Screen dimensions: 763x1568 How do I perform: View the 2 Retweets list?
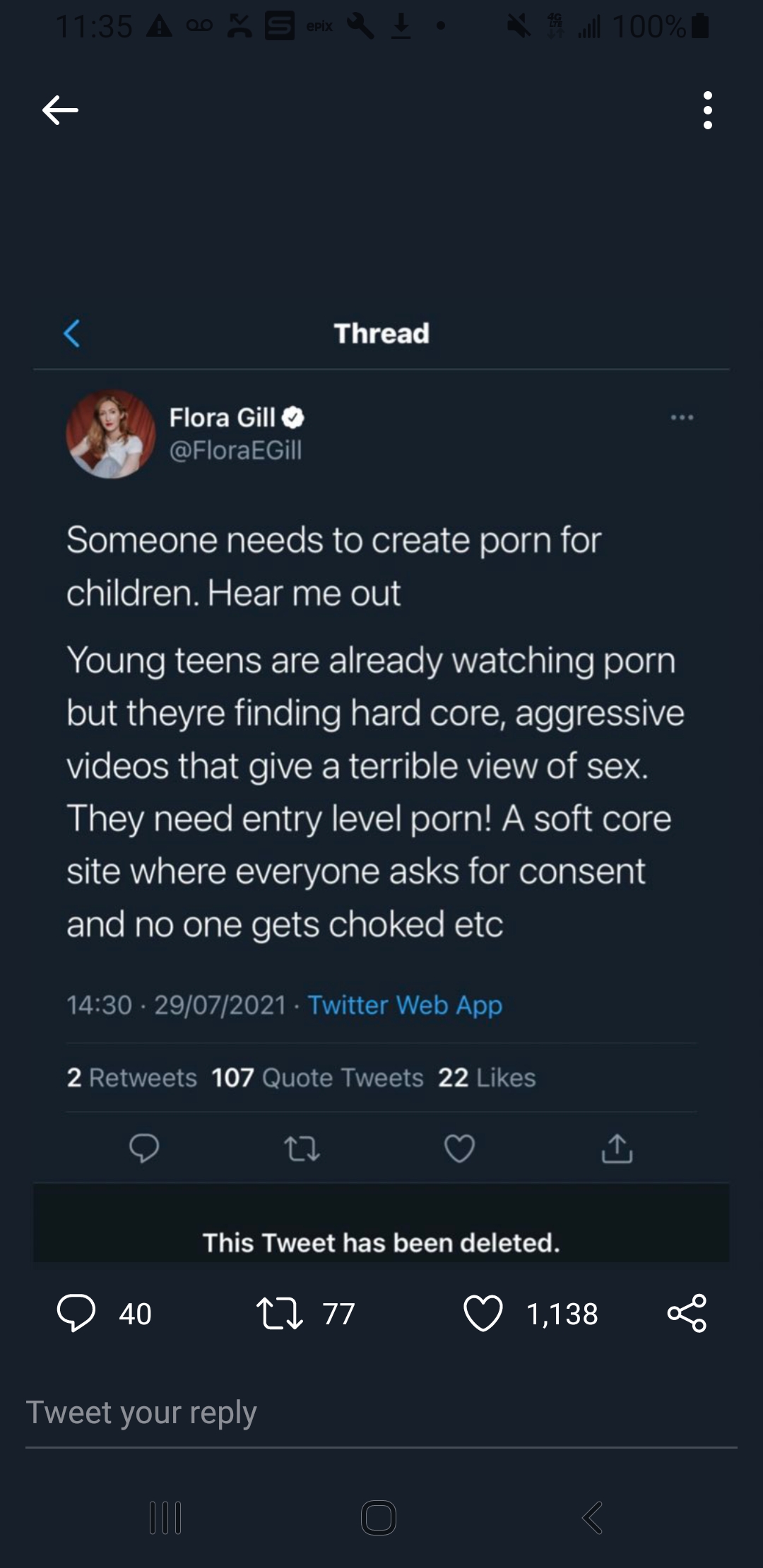coord(132,1077)
